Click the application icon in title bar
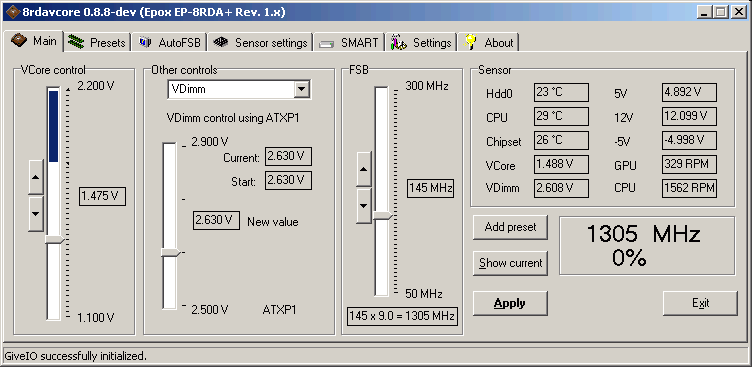752x367 pixels. (12, 12)
